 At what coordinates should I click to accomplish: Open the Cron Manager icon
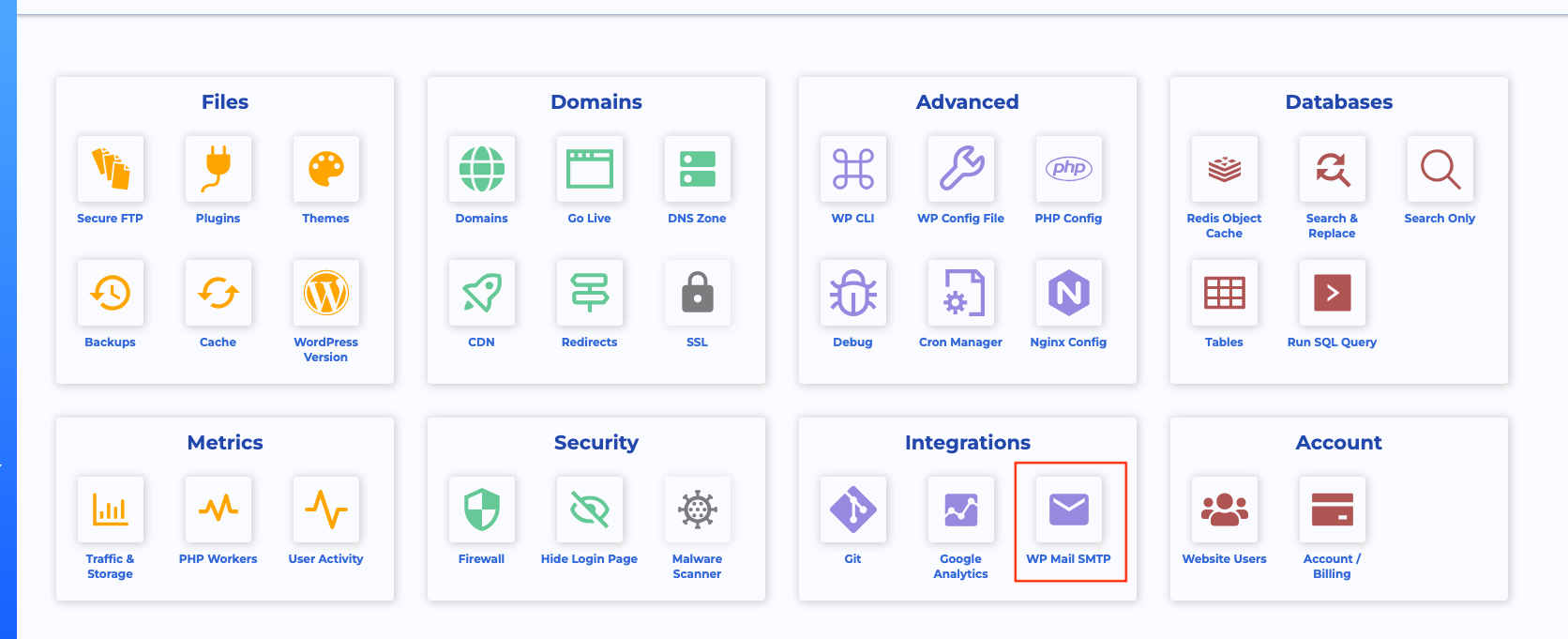(961, 293)
